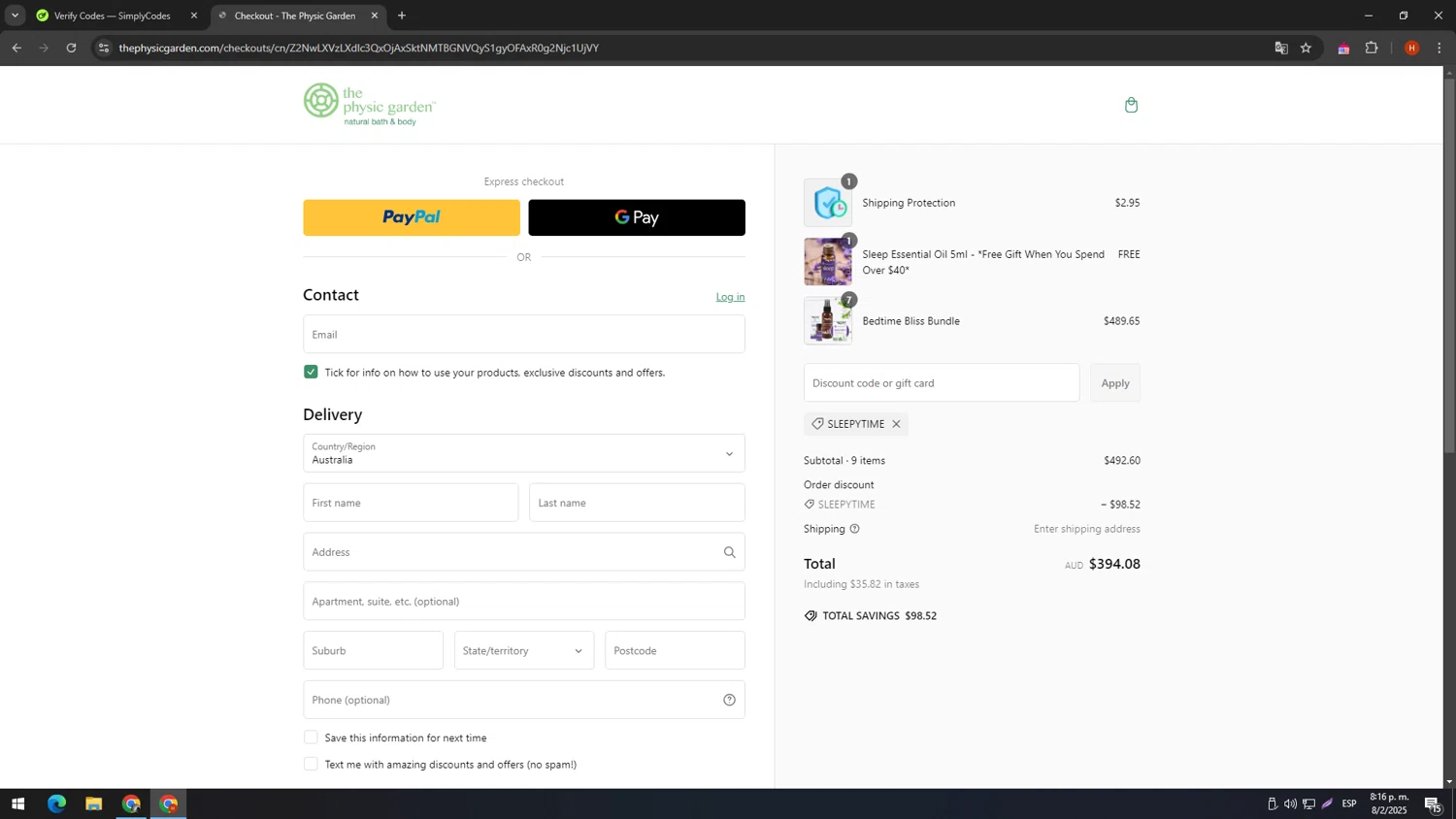Click the TOTAL SAVINGS $98.52 text
This screenshot has width=1456, height=819.
(x=879, y=616)
